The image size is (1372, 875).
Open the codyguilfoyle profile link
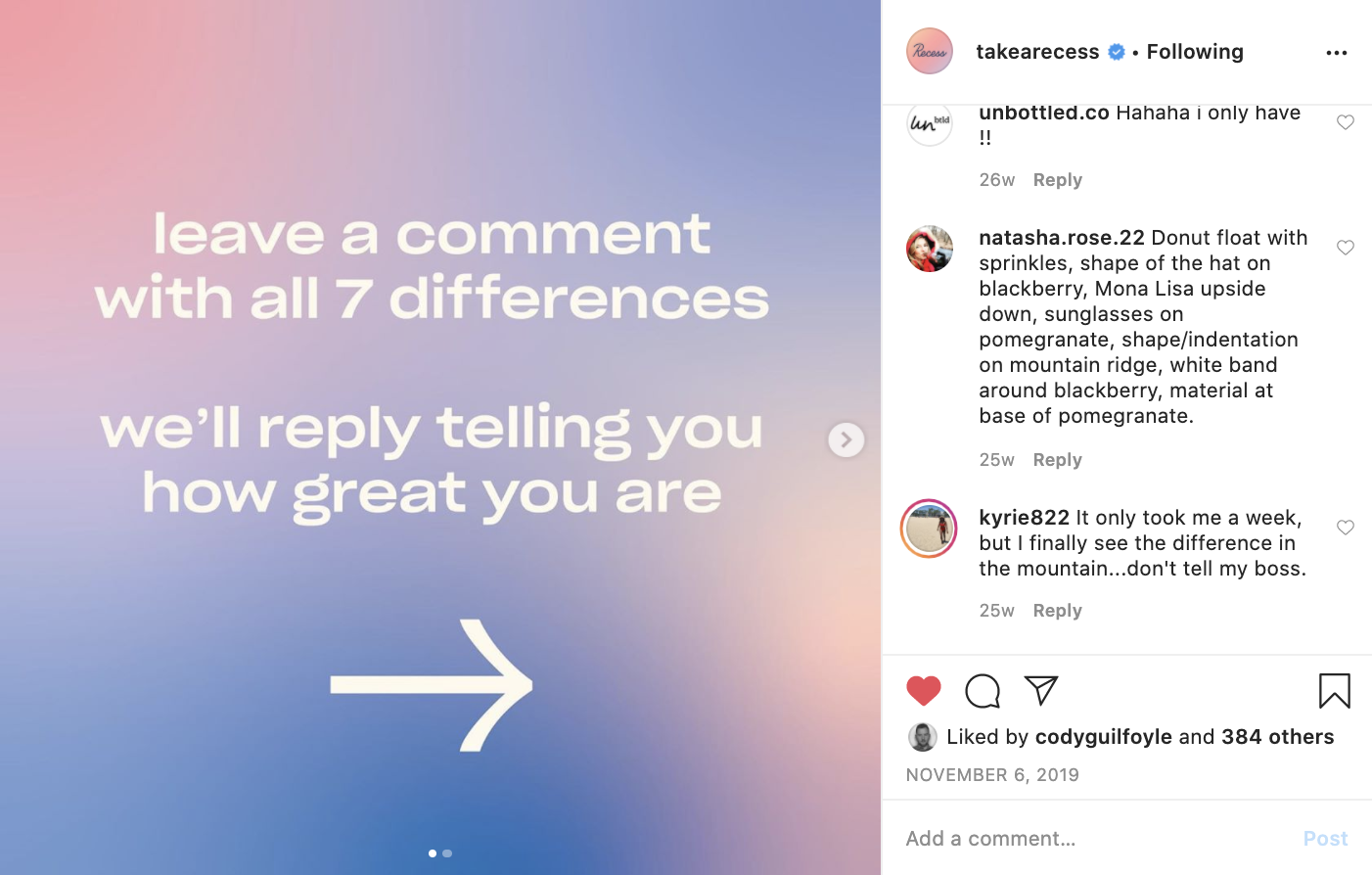[x=1103, y=737]
